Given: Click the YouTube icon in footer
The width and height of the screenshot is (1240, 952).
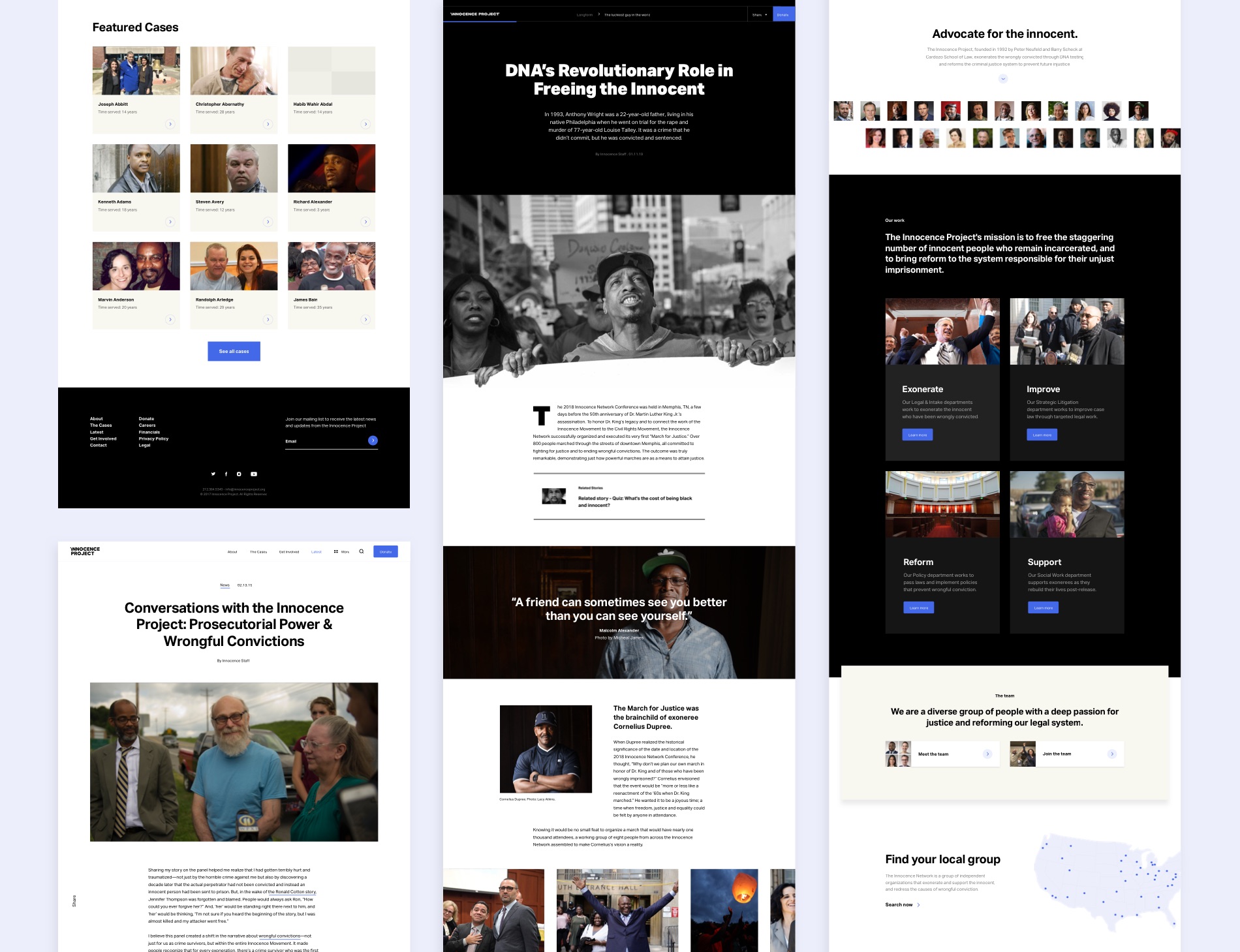Looking at the screenshot, I should click(x=254, y=474).
